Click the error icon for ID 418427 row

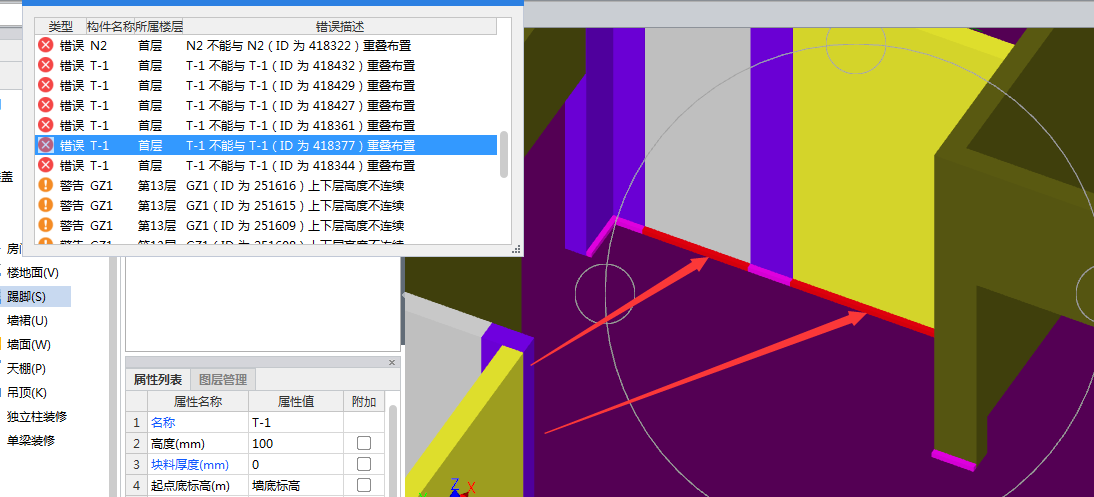45,105
